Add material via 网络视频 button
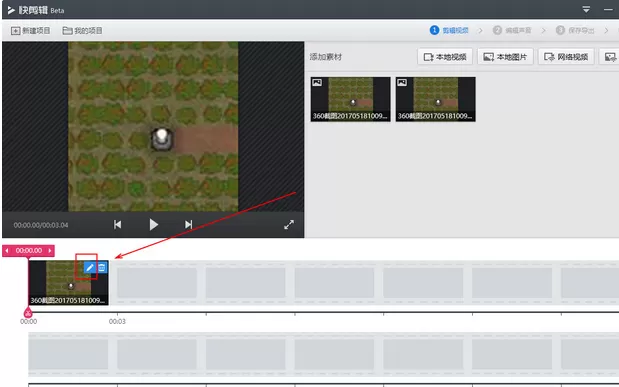Screen dimensions: 619x387 pyautogui.click(x=566, y=57)
